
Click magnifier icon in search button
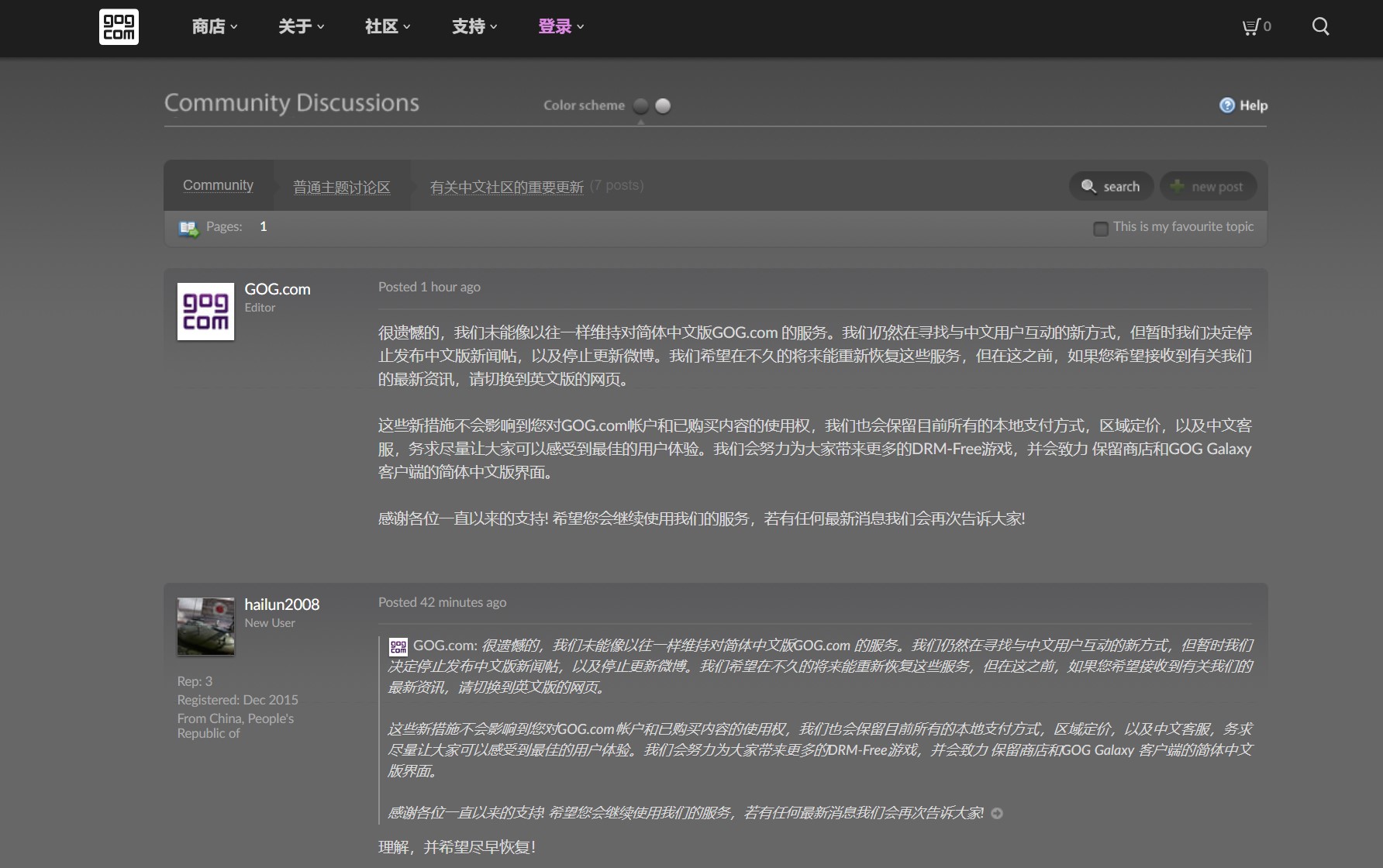pyautogui.click(x=1088, y=186)
